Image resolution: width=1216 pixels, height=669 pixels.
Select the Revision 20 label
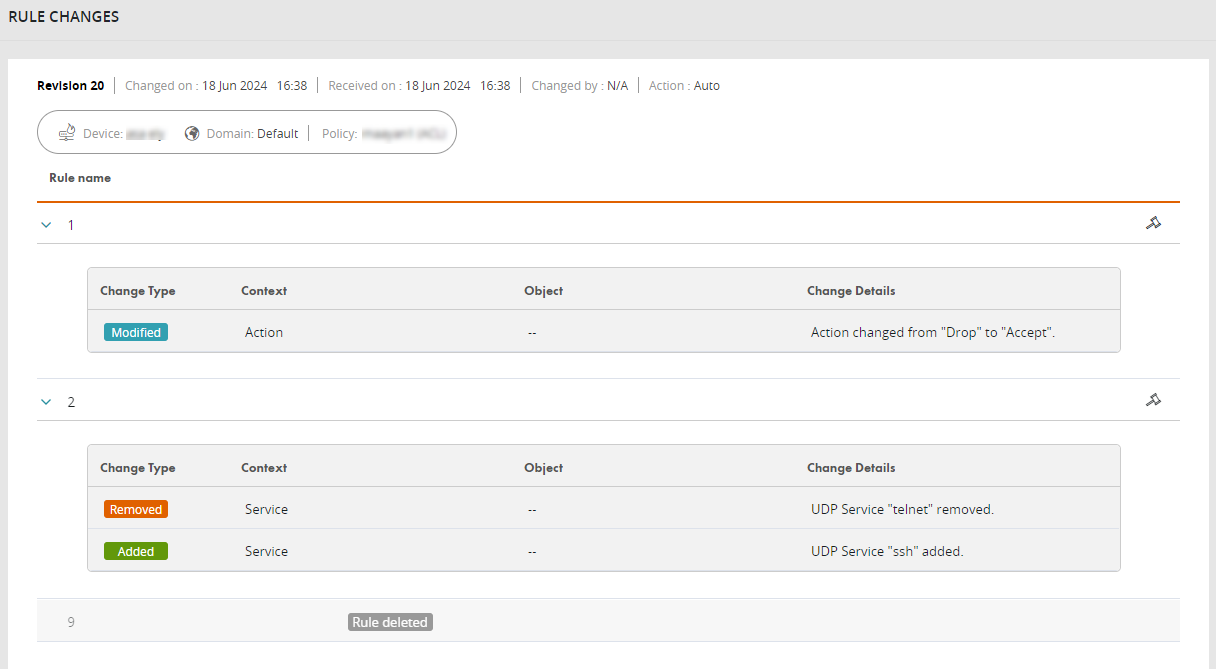pos(70,86)
